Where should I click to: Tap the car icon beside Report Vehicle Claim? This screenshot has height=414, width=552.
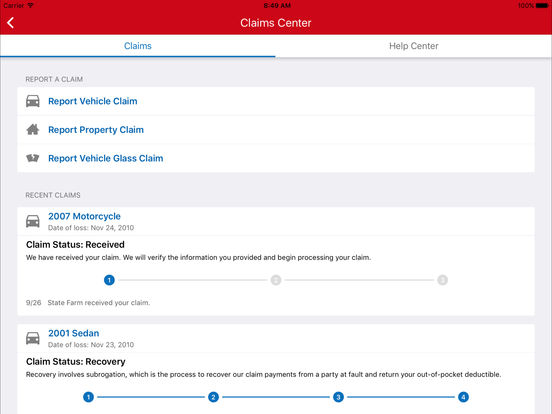(33, 101)
